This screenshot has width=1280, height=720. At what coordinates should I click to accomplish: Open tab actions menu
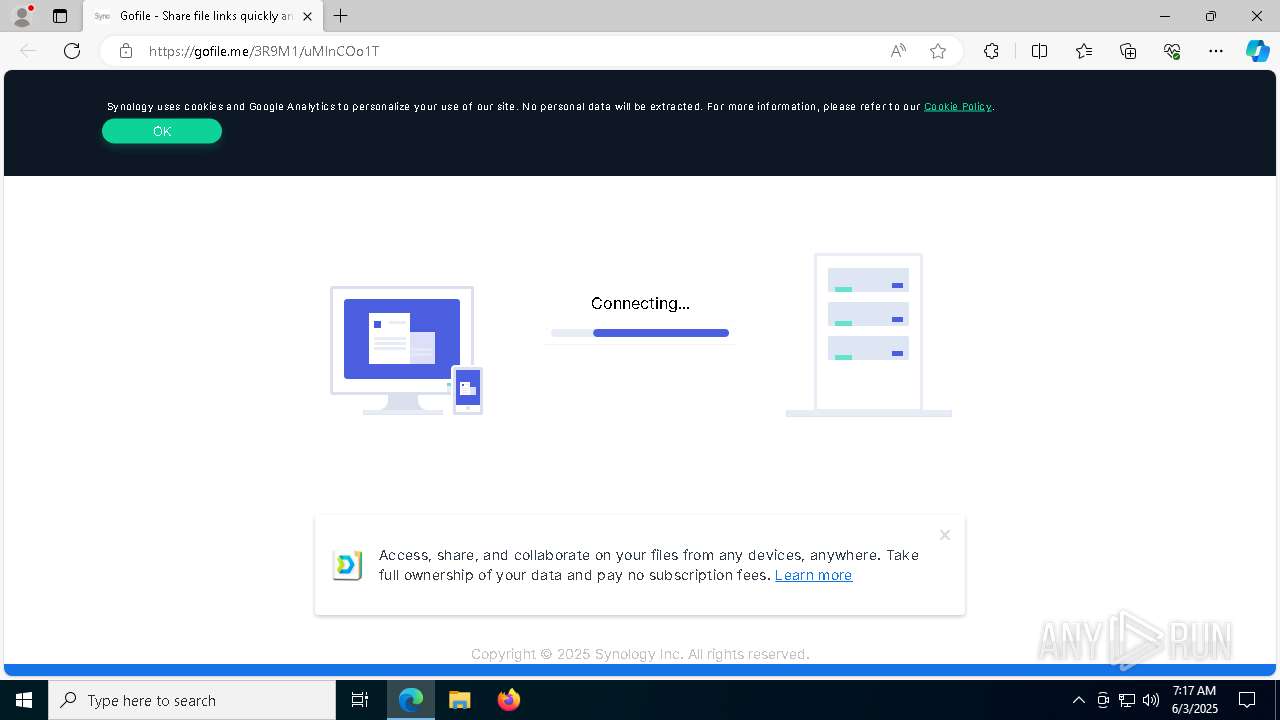pyautogui.click(x=60, y=16)
